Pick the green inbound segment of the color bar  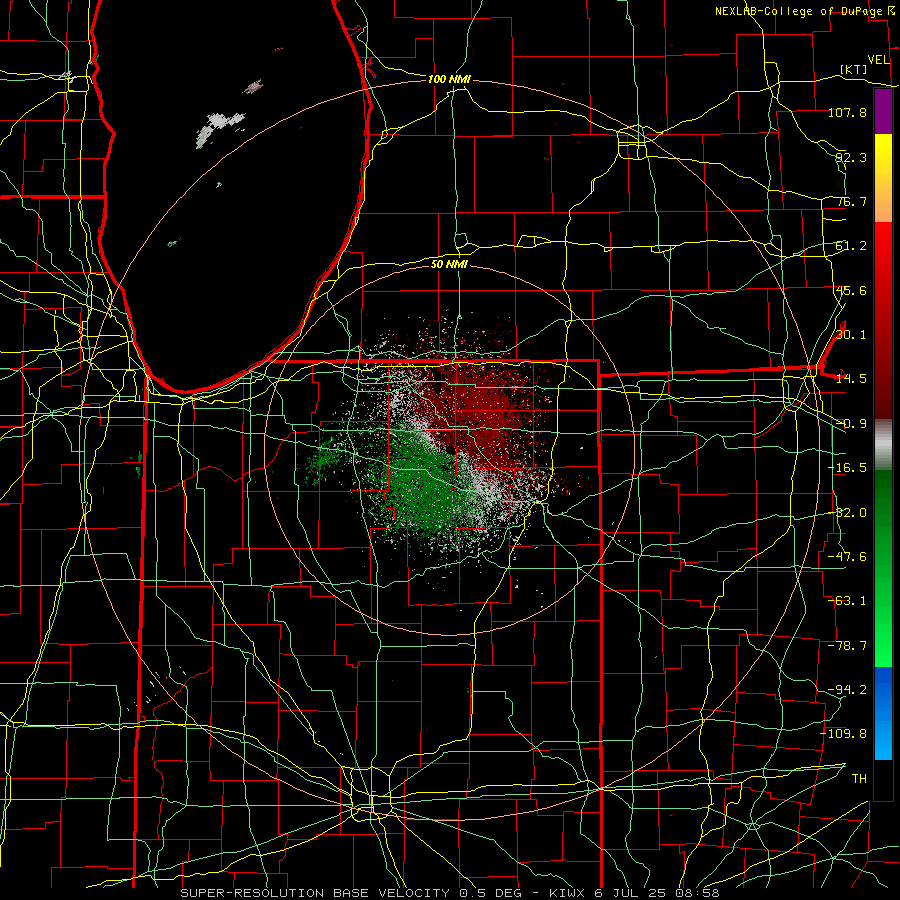883,568
